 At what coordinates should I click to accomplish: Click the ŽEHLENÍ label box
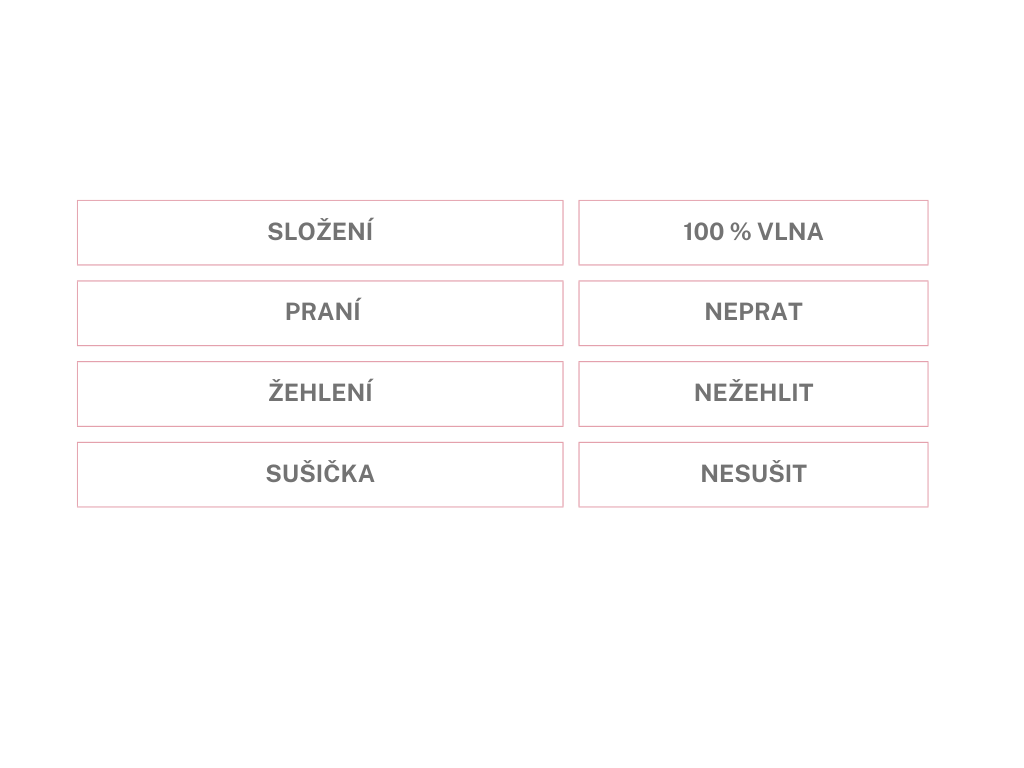(320, 393)
